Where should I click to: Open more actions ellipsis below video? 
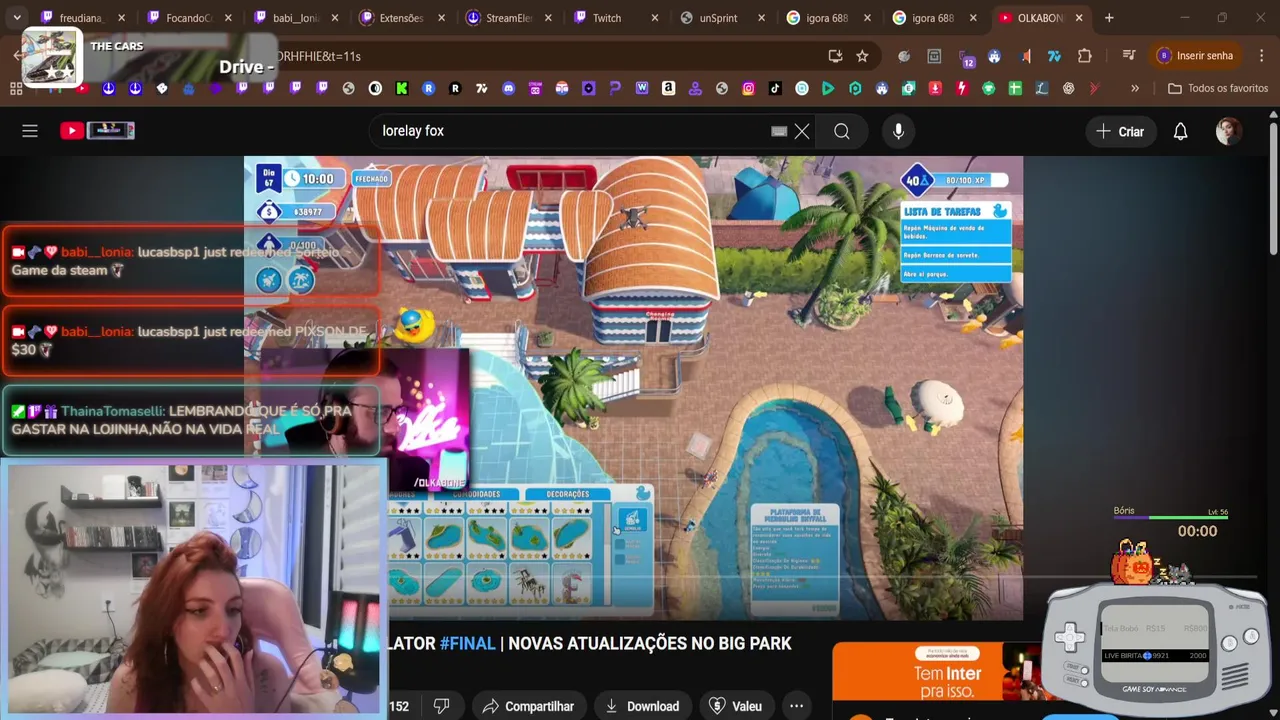point(796,706)
